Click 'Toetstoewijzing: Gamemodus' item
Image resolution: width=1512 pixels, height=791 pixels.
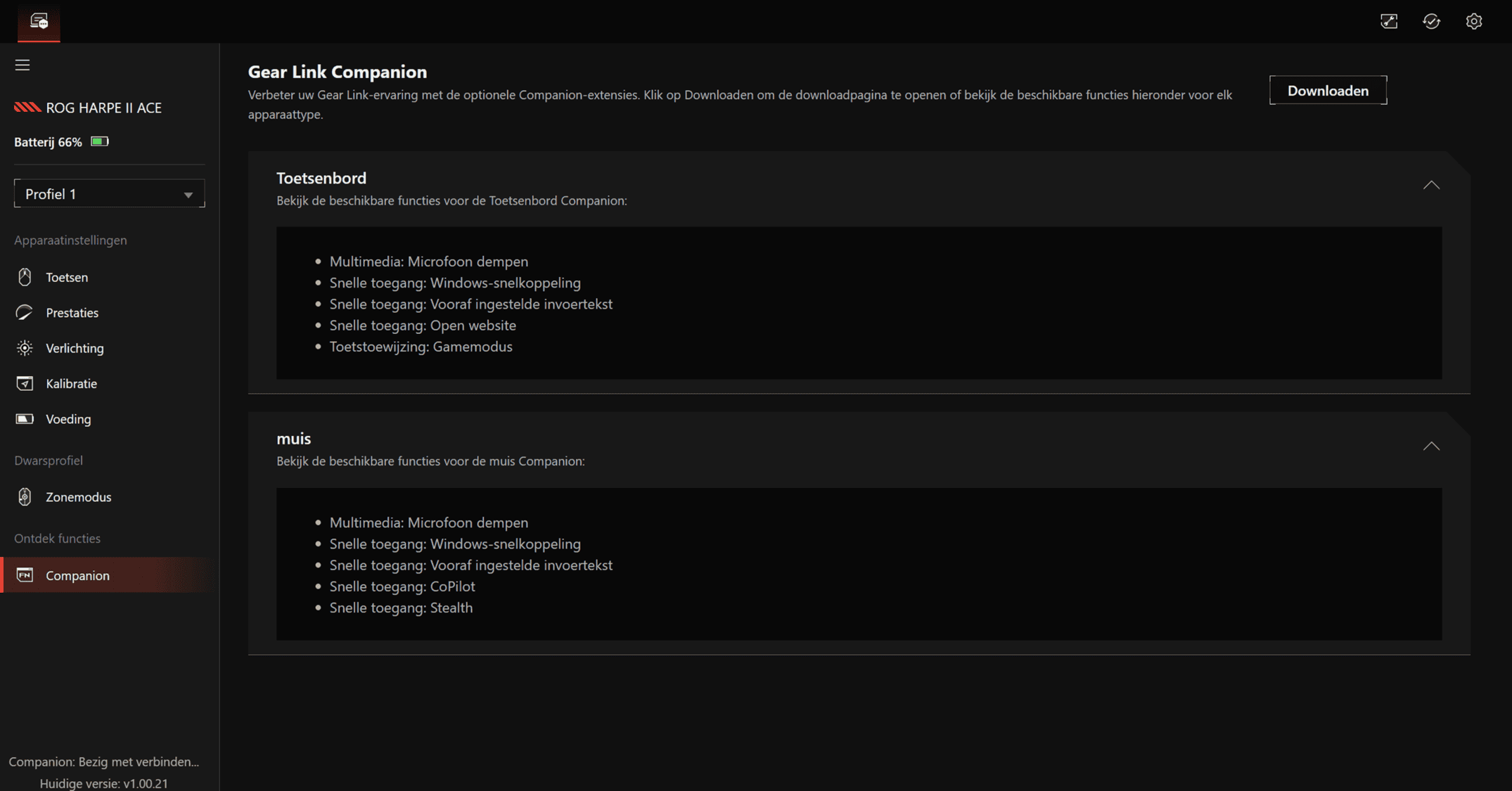tap(421, 346)
